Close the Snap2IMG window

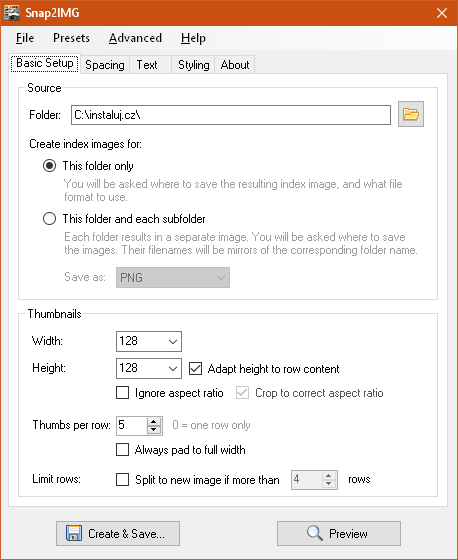click(x=442, y=13)
